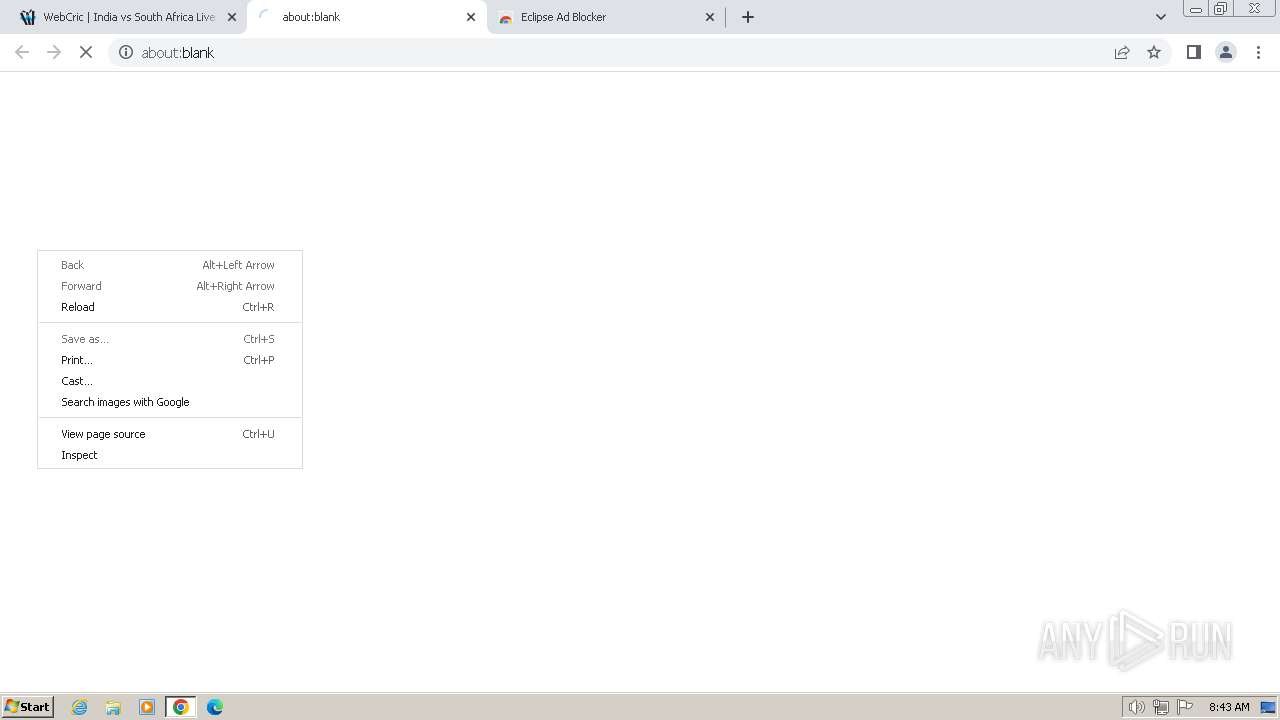
Task: Minimize the Chrome window
Action: tap(1195, 8)
